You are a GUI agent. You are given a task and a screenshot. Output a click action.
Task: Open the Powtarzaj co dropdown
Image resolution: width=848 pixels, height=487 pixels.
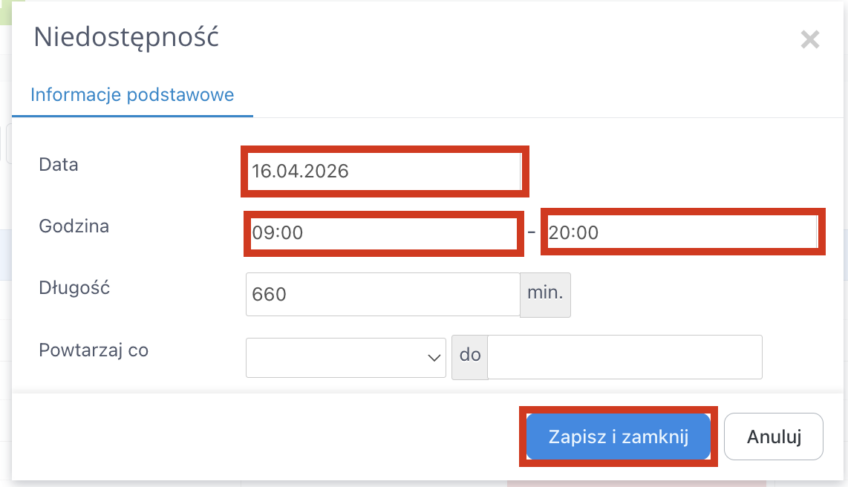tap(345, 357)
